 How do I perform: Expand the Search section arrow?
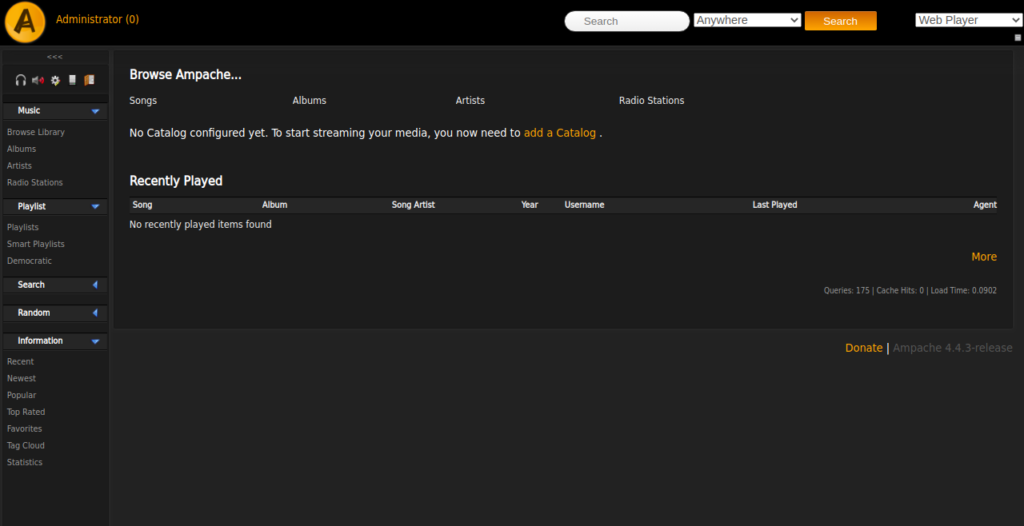point(95,285)
